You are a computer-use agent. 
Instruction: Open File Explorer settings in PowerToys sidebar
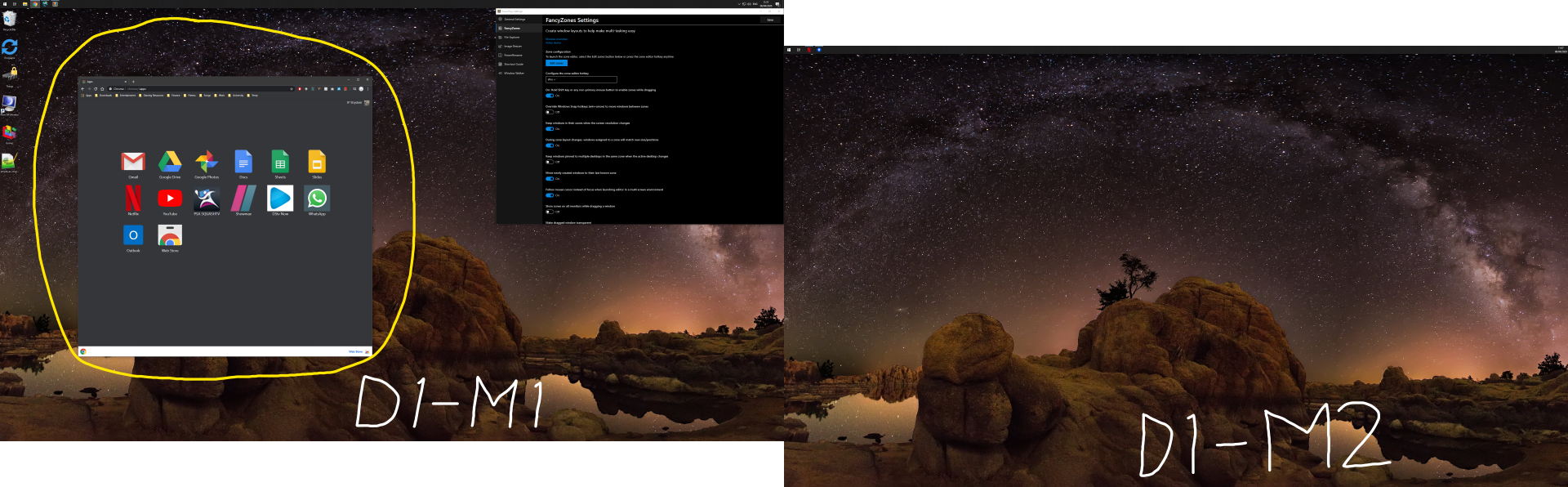[x=519, y=37]
